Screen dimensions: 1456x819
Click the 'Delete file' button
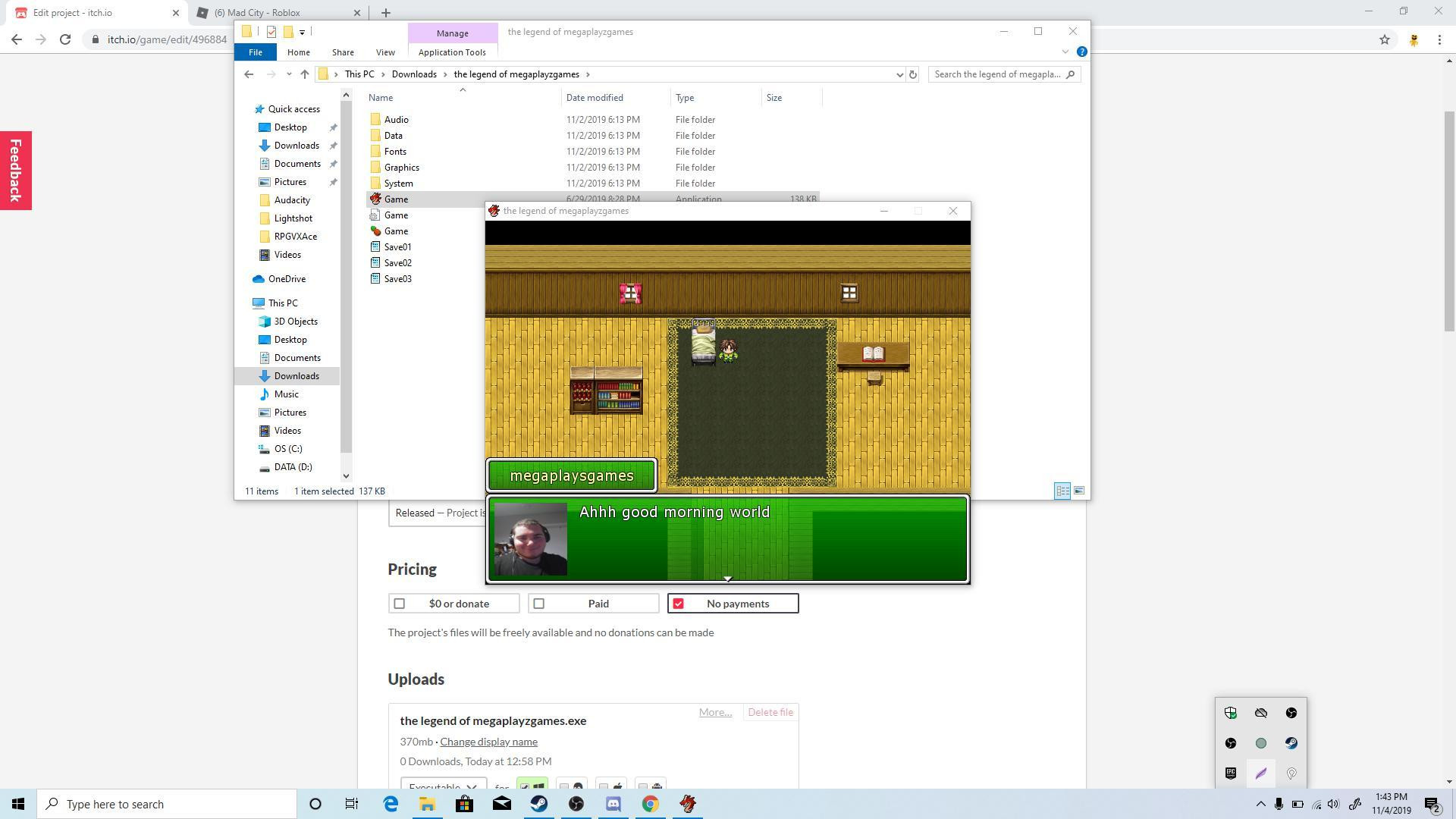pyautogui.click(x=770, y=712)
